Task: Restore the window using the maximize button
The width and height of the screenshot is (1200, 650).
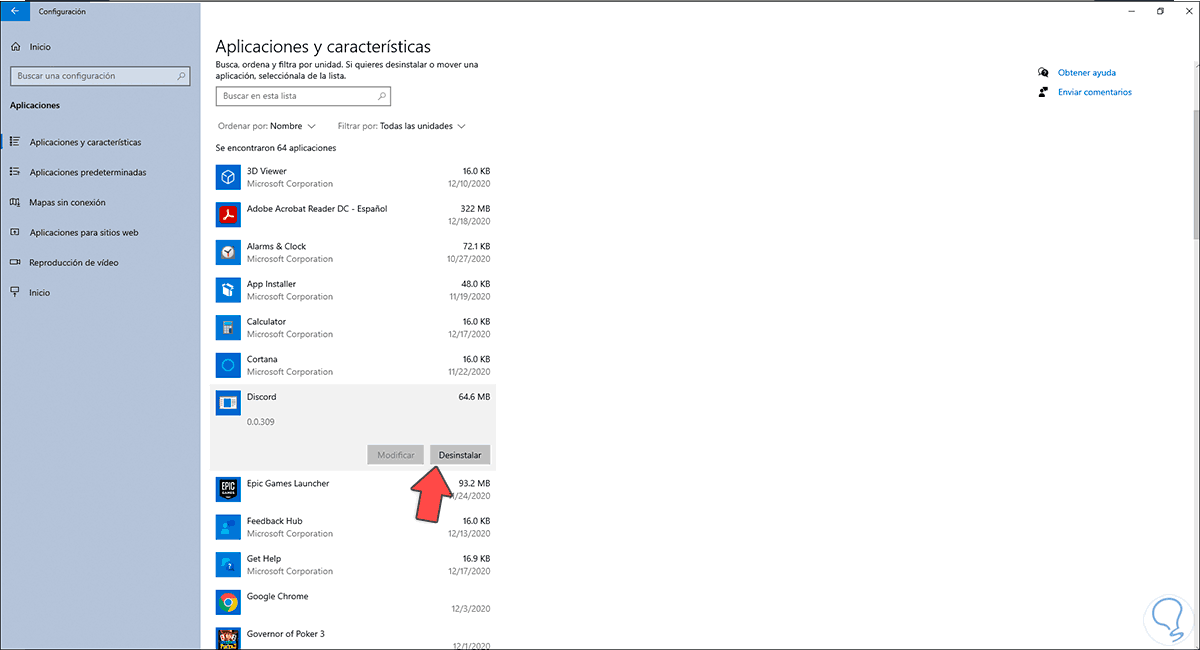Action: tap(1160, 11)
